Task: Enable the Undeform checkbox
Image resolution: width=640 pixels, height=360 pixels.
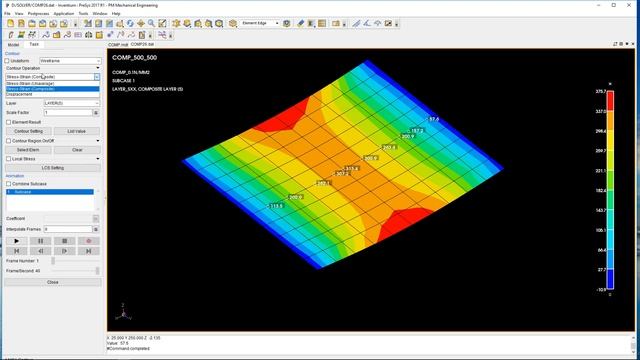Action: coord(7,61)
